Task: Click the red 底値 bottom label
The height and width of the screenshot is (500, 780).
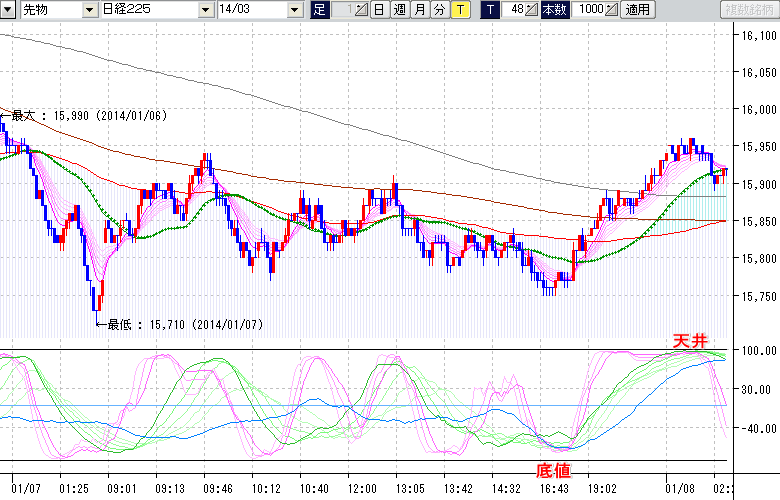Action: tap(555, 468)
